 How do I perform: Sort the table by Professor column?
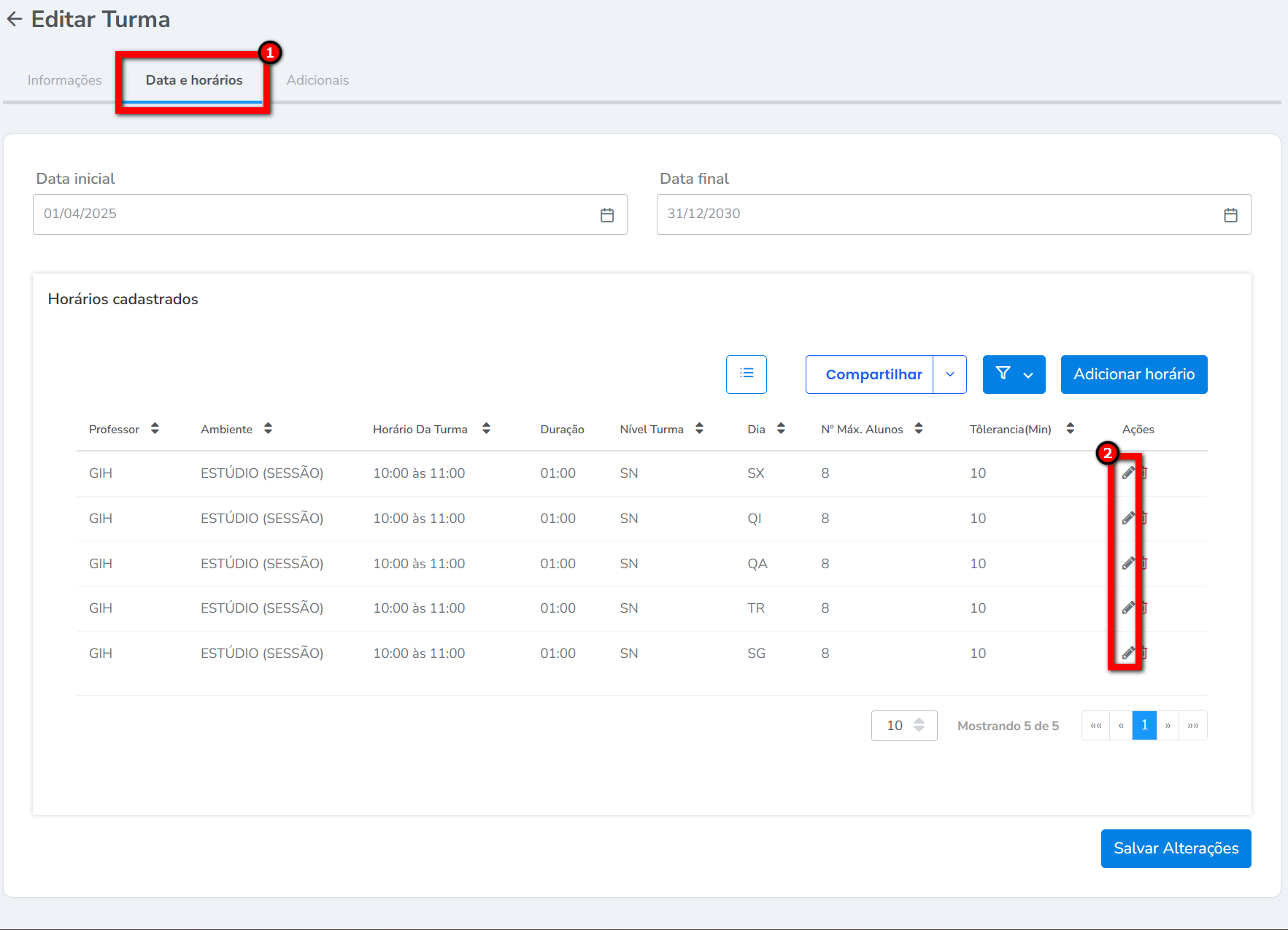tap(155, 429)
